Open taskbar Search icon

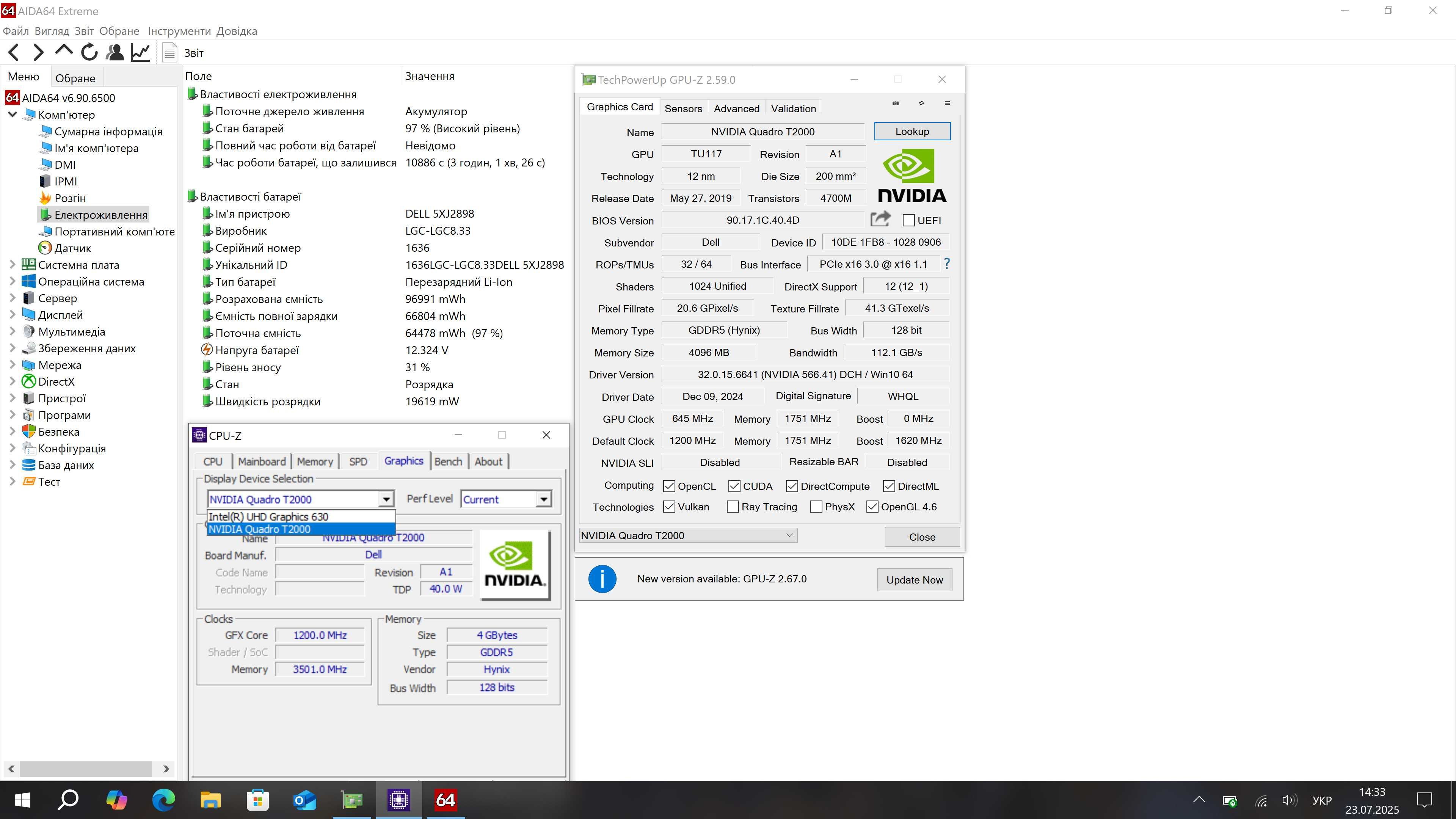[x=68, y=800]
